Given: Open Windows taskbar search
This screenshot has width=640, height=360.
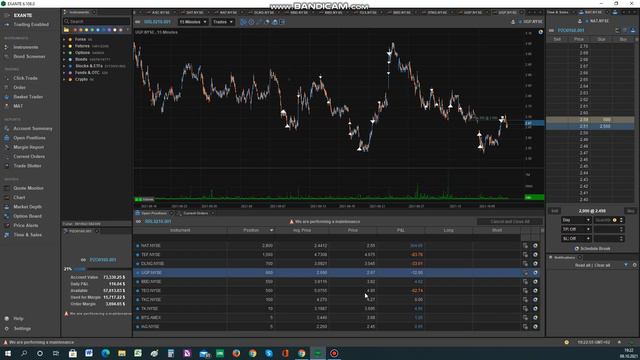Looking at the screenshot, I should (x=24, y=353).
